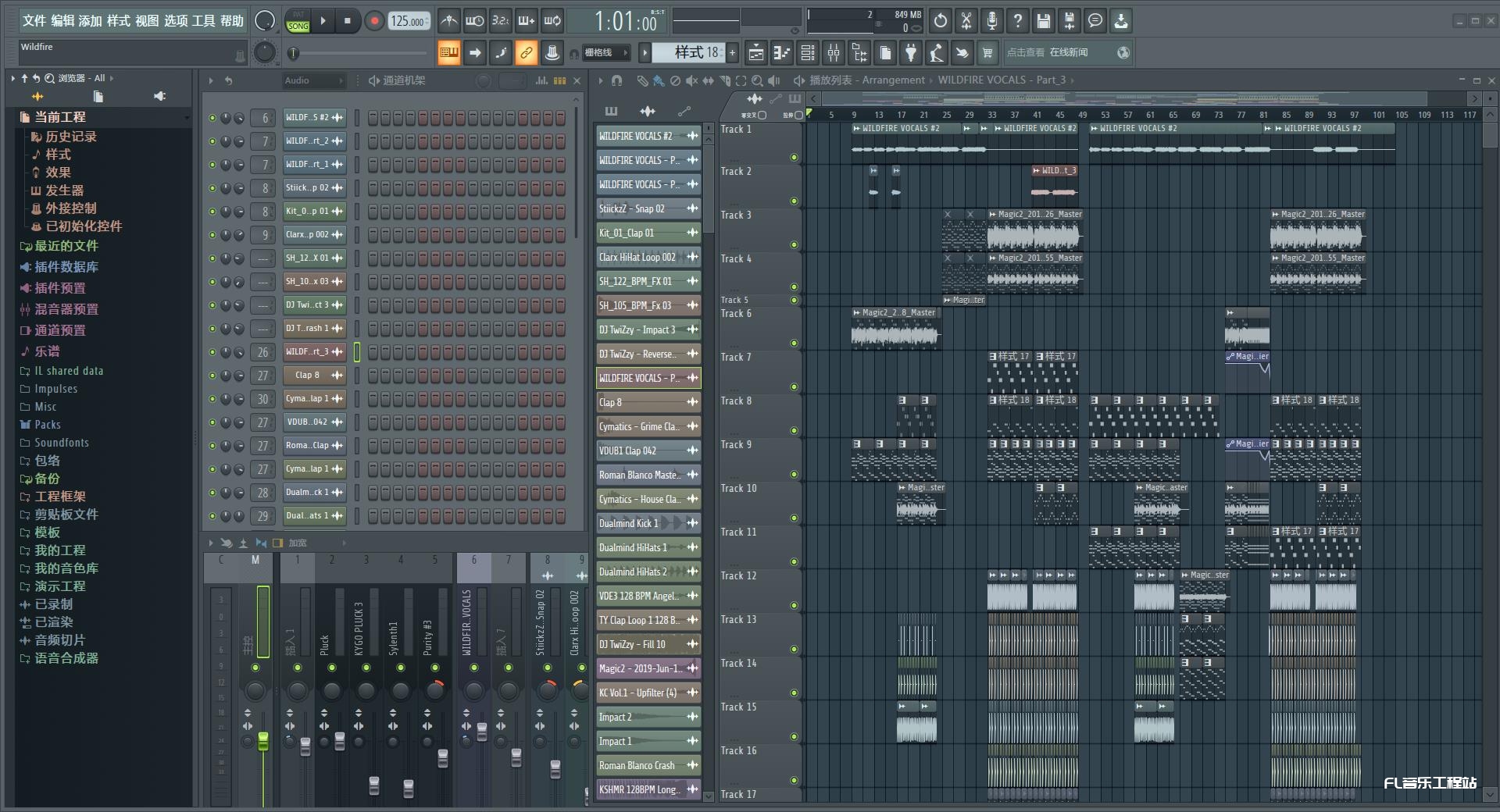Open the 工具 menu
1500x812 pixels.
tap(203, 21)
